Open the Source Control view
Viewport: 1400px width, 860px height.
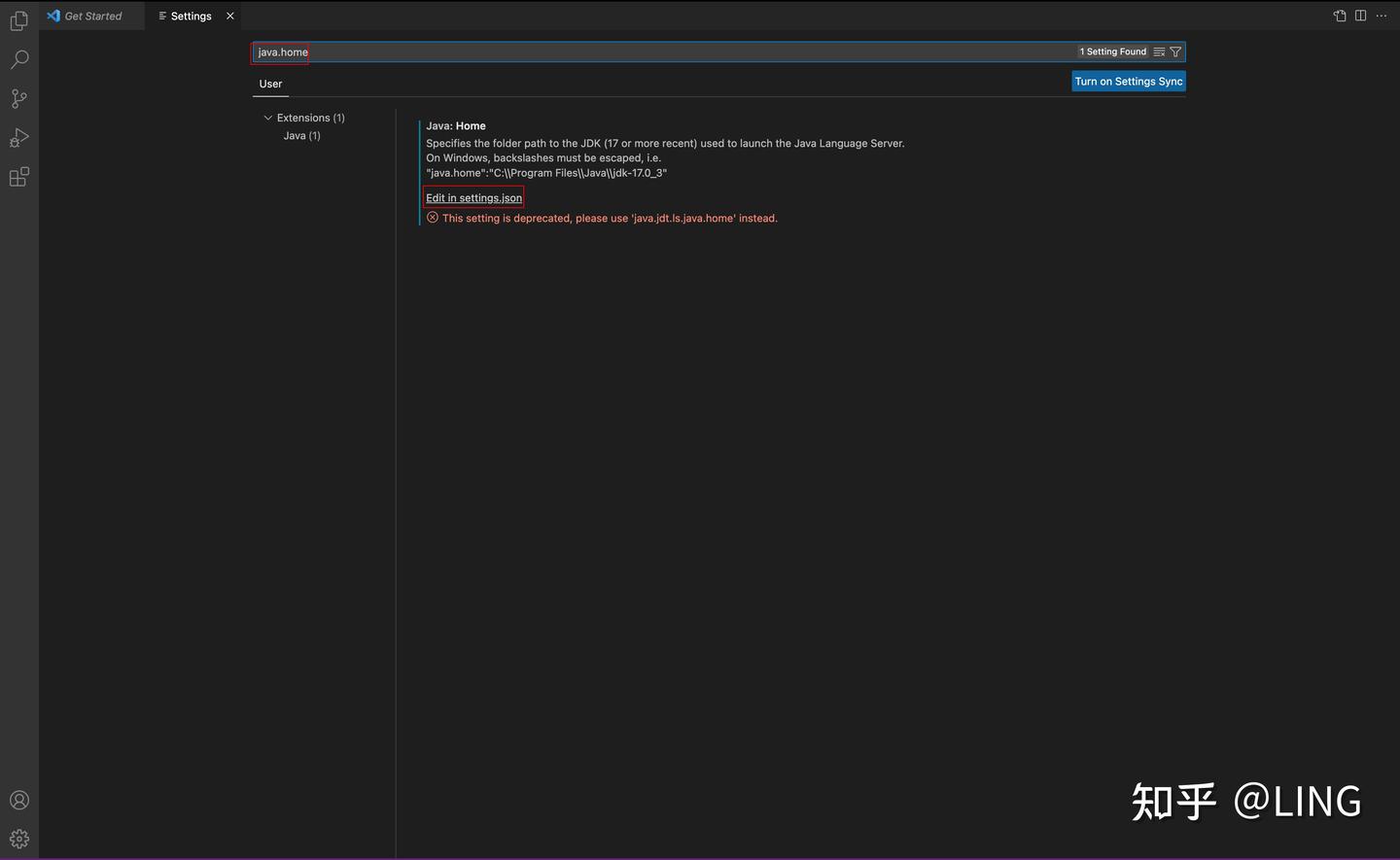pyautogui.click(x=18, y=99)
